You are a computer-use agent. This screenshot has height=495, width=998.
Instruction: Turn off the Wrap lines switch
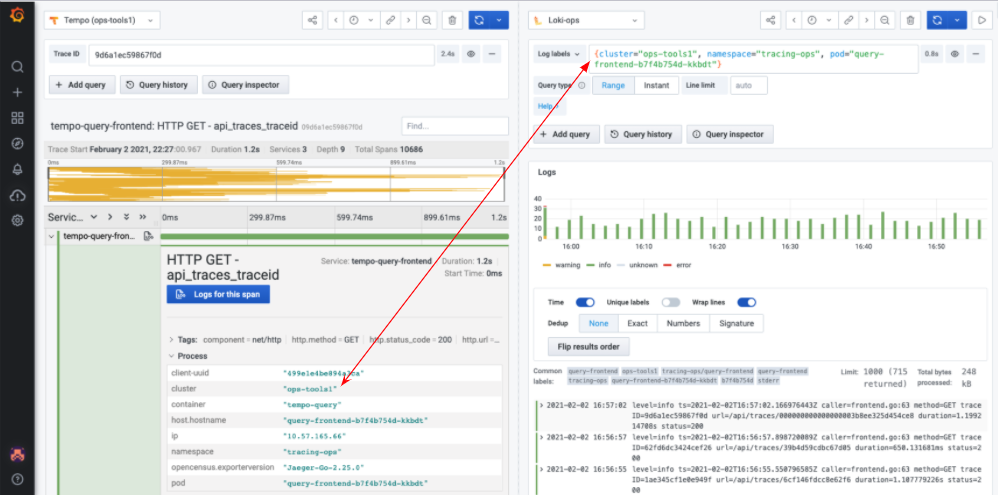[747, 302]
